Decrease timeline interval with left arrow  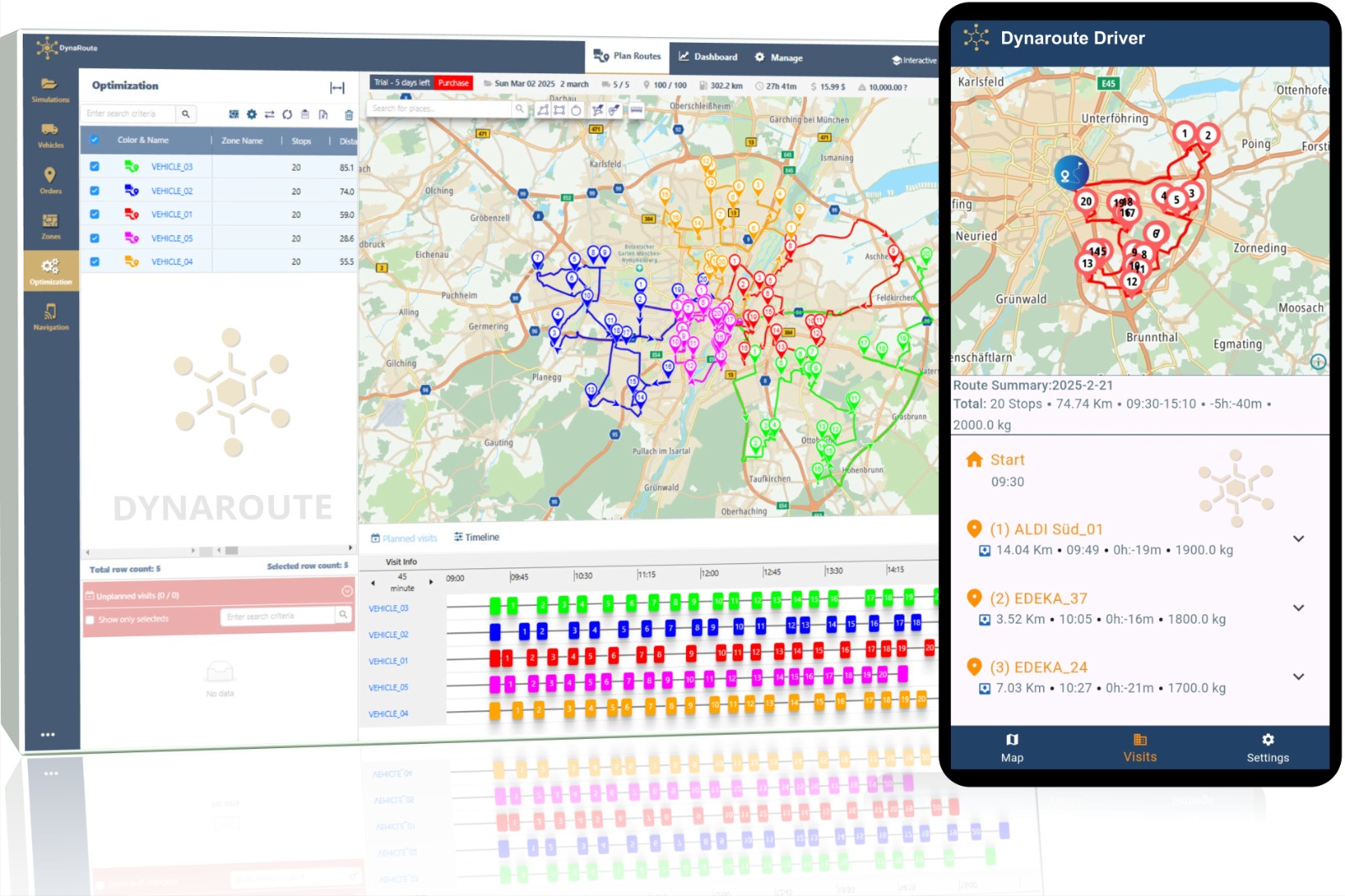(373, 582)
